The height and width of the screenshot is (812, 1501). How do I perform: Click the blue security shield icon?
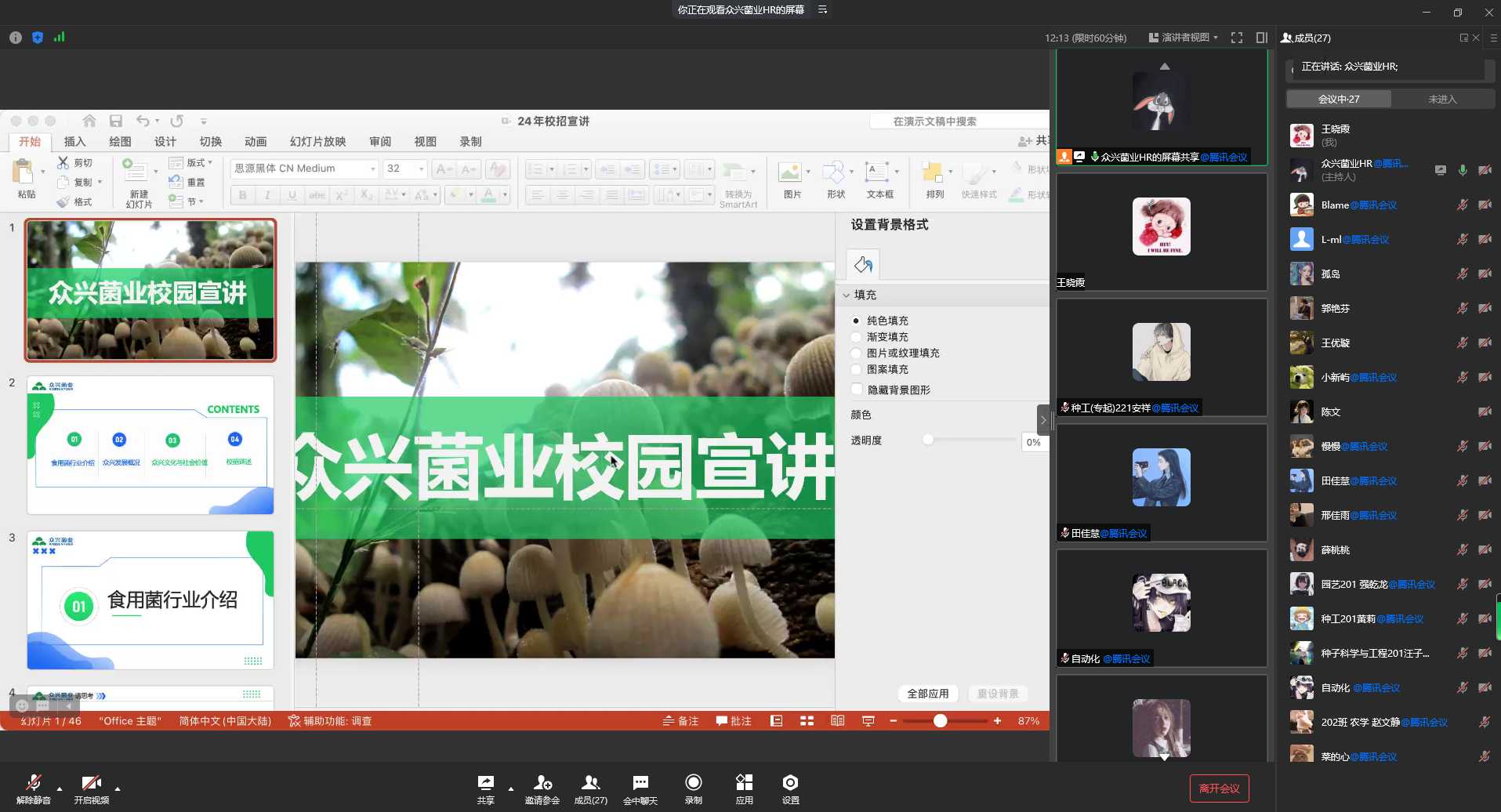38,38
